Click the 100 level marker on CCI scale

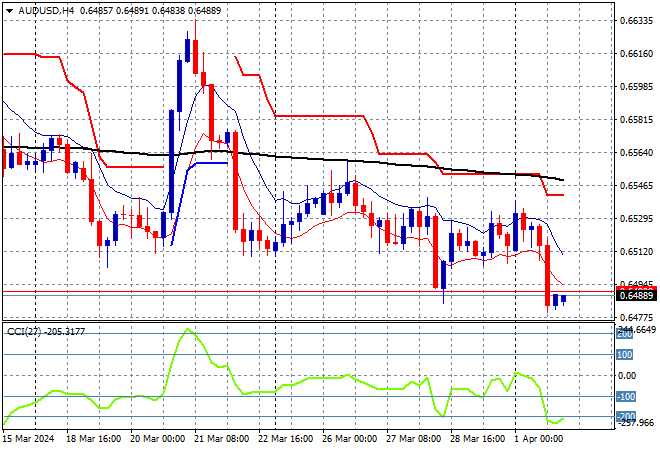(625, 354)
